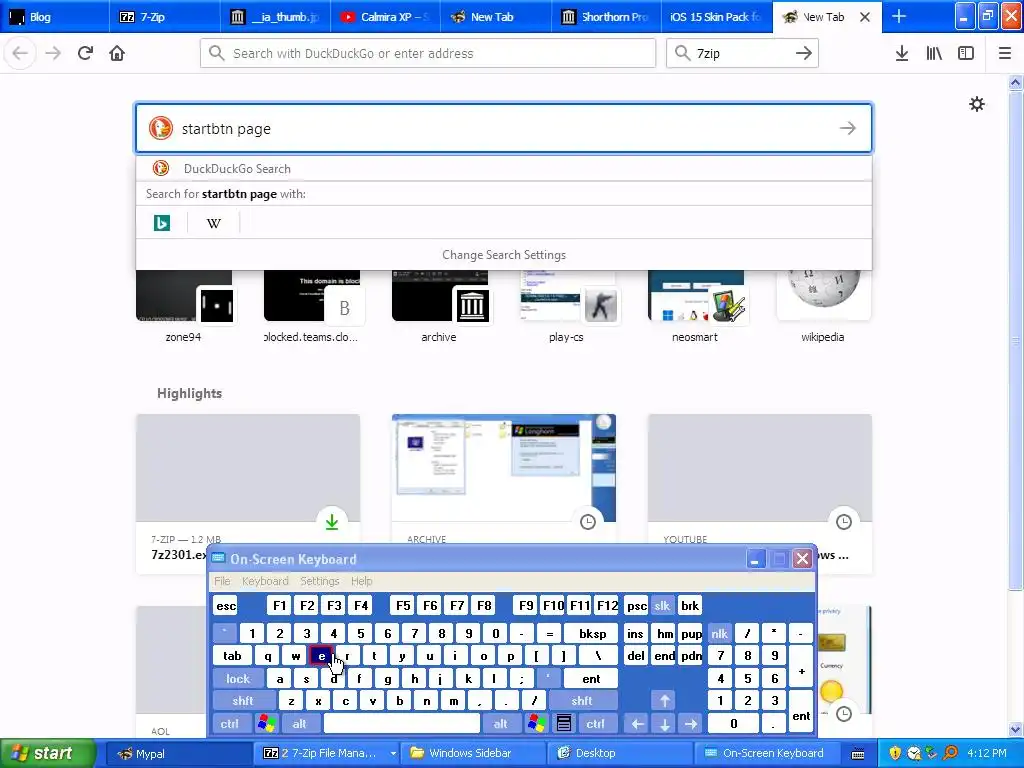Switch to the iOS 15 Skin Pack tab
The height and width of the screenshot is (768, 1024).
coord(716,17)
